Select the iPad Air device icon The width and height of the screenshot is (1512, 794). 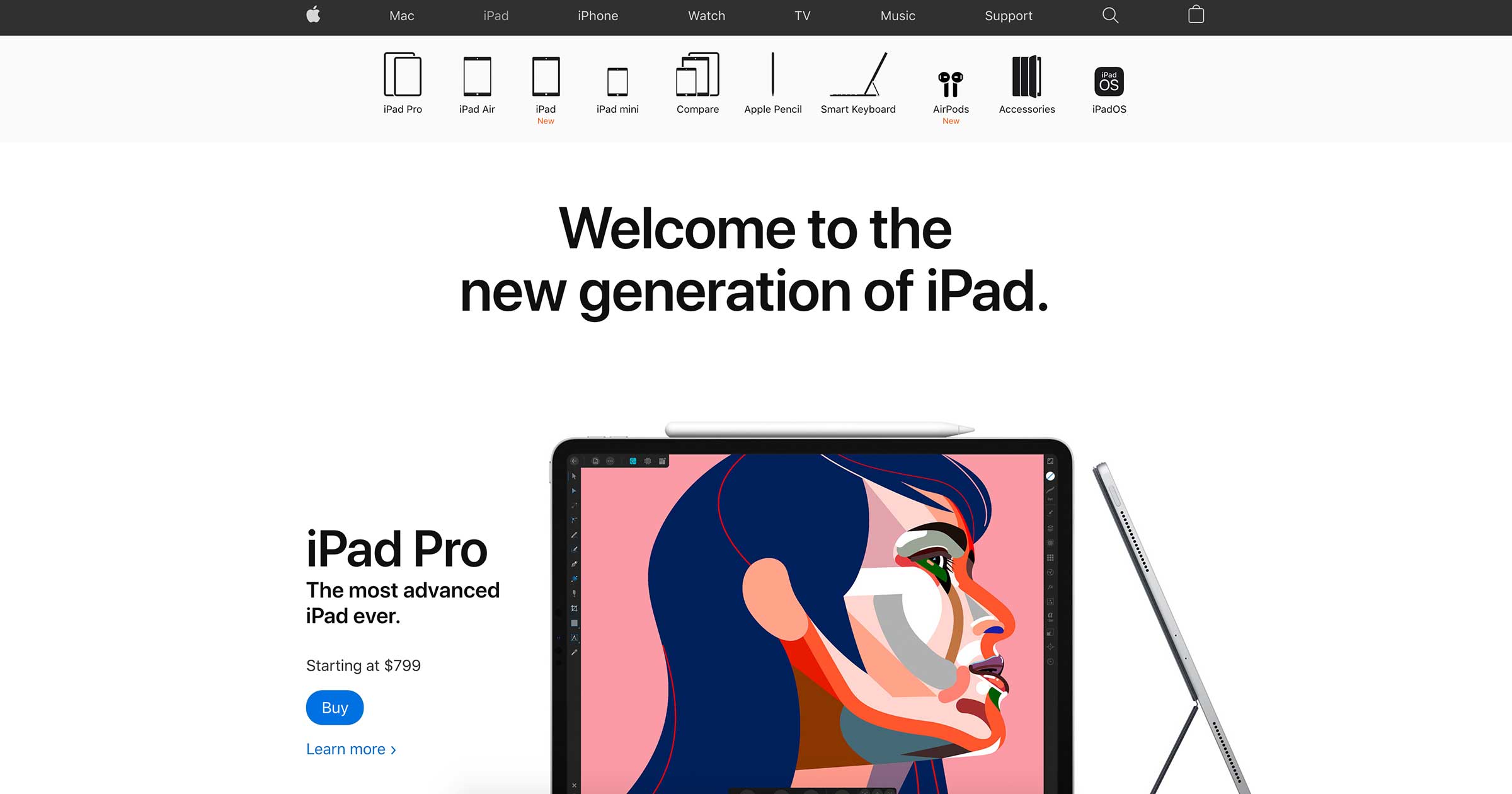pos(477,76)
